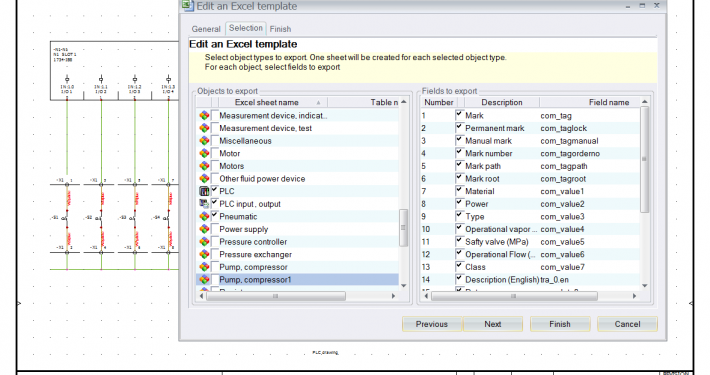Image resolution: width=710 pixels, height=375 pixels.
Task: Disable the Power field checkbox
Action: point(459,203)
